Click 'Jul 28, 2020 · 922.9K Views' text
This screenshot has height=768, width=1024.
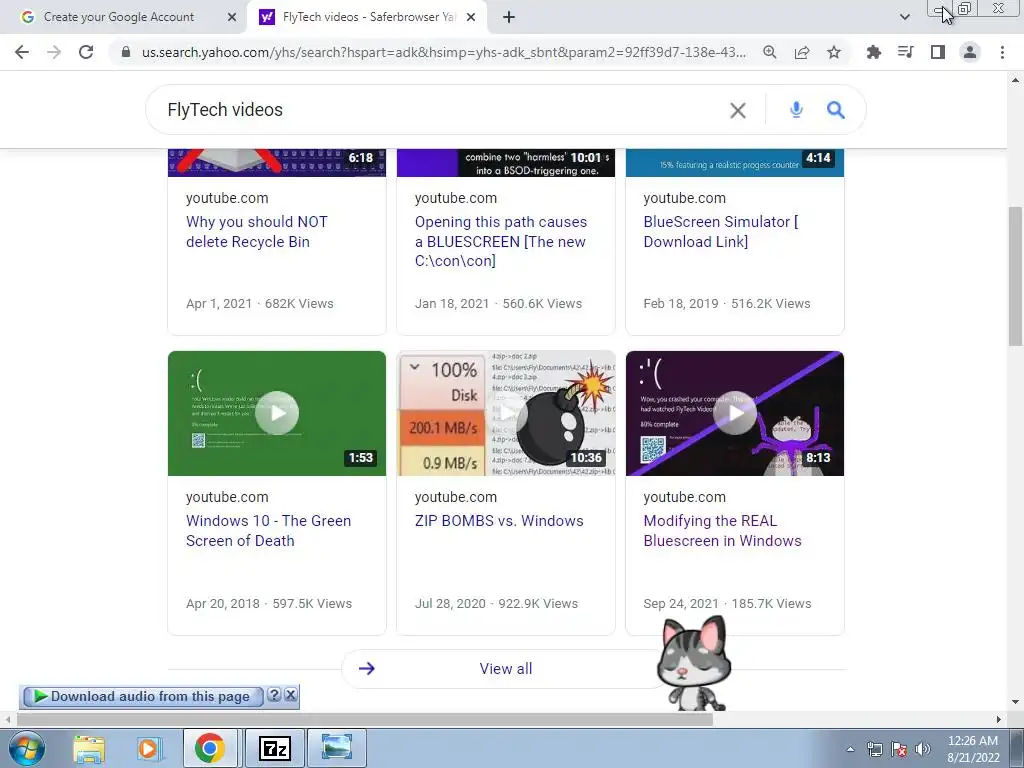(x=496, y=603)
